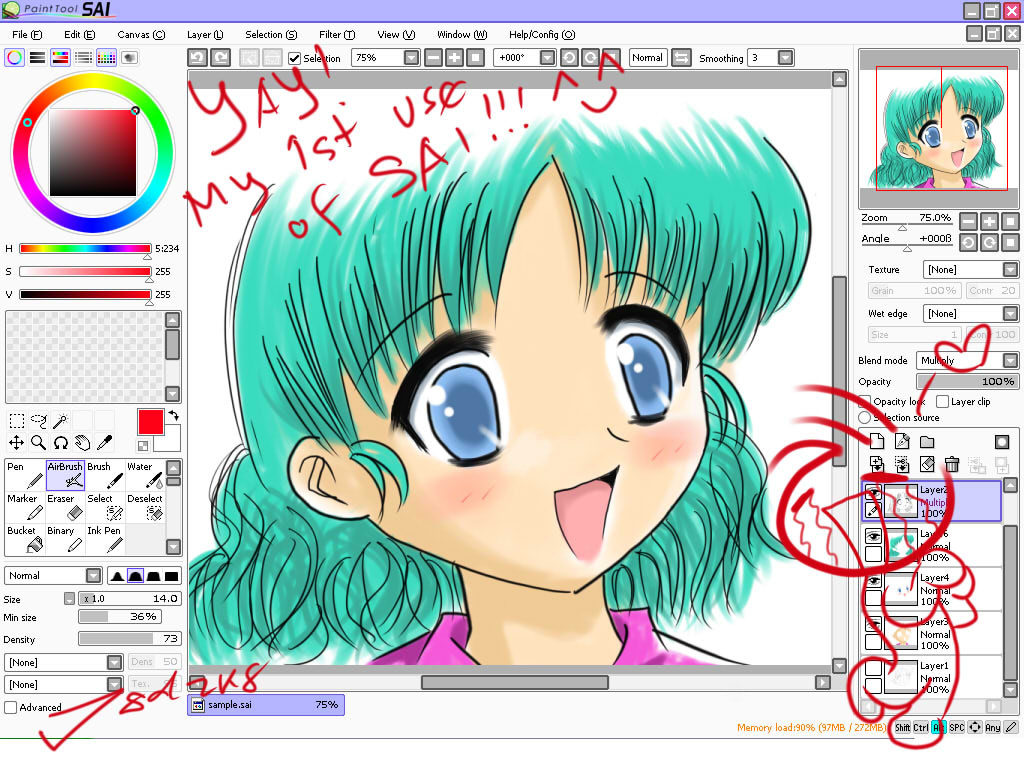
Task: Show the RGB slider panel
Action: coord(37,57)
